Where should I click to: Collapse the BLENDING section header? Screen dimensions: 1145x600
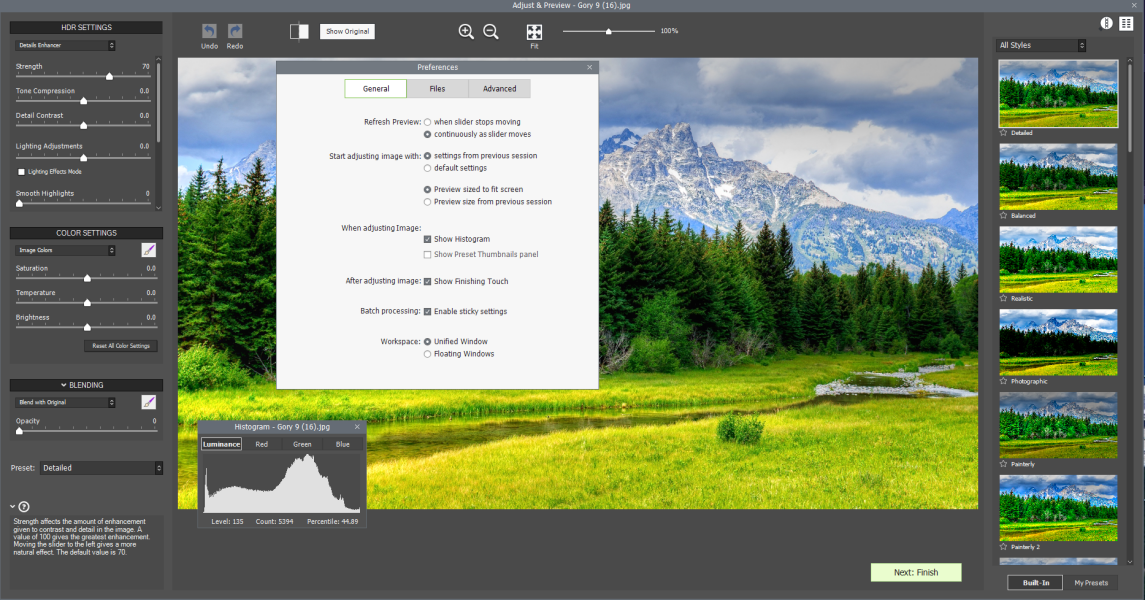tap(86, 385)
